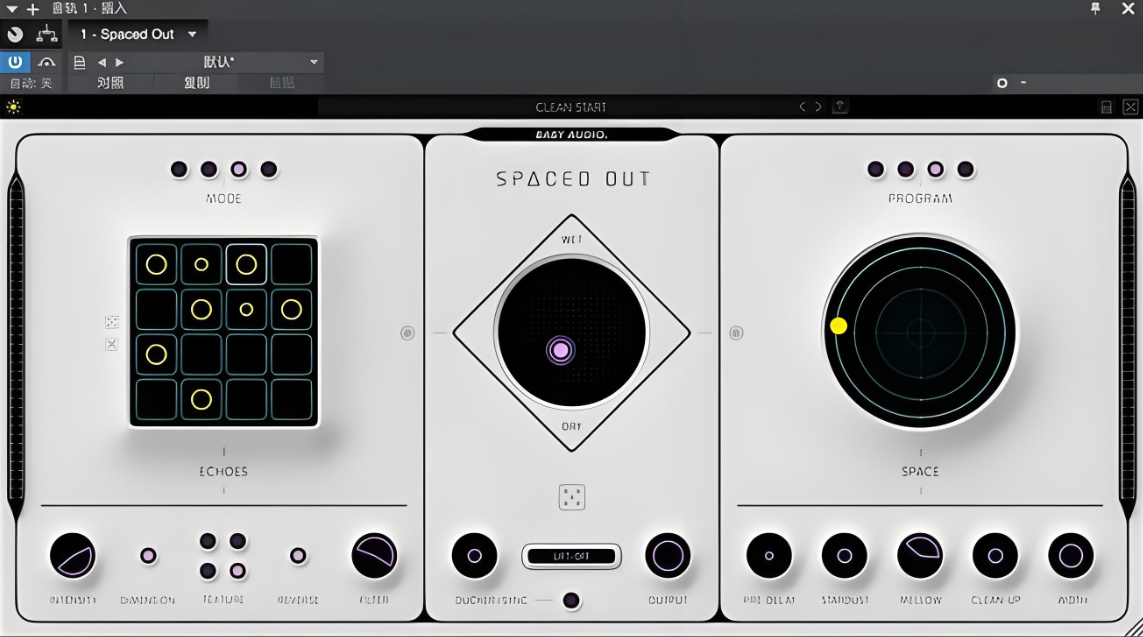Click the yellow dot on the Space radar dial
The height and width of the screenshot is (637, 1143).
(x=838, y=326)
